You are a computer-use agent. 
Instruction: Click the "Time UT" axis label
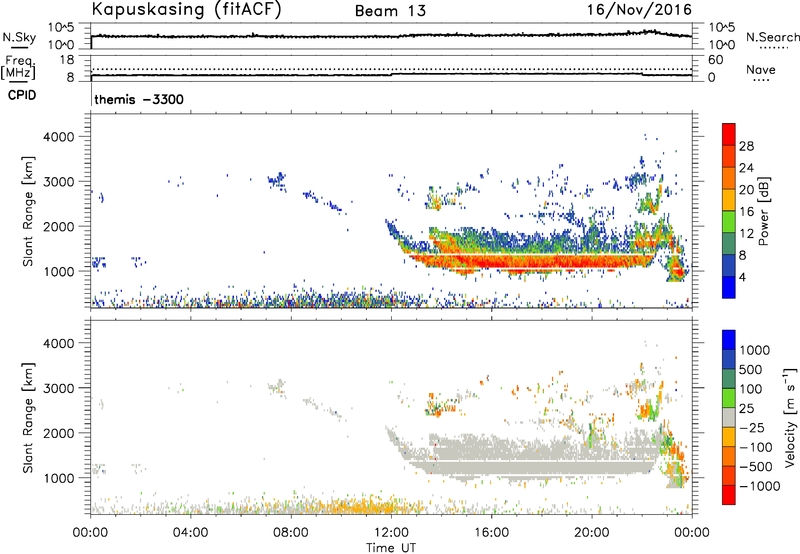click(391, 548)
